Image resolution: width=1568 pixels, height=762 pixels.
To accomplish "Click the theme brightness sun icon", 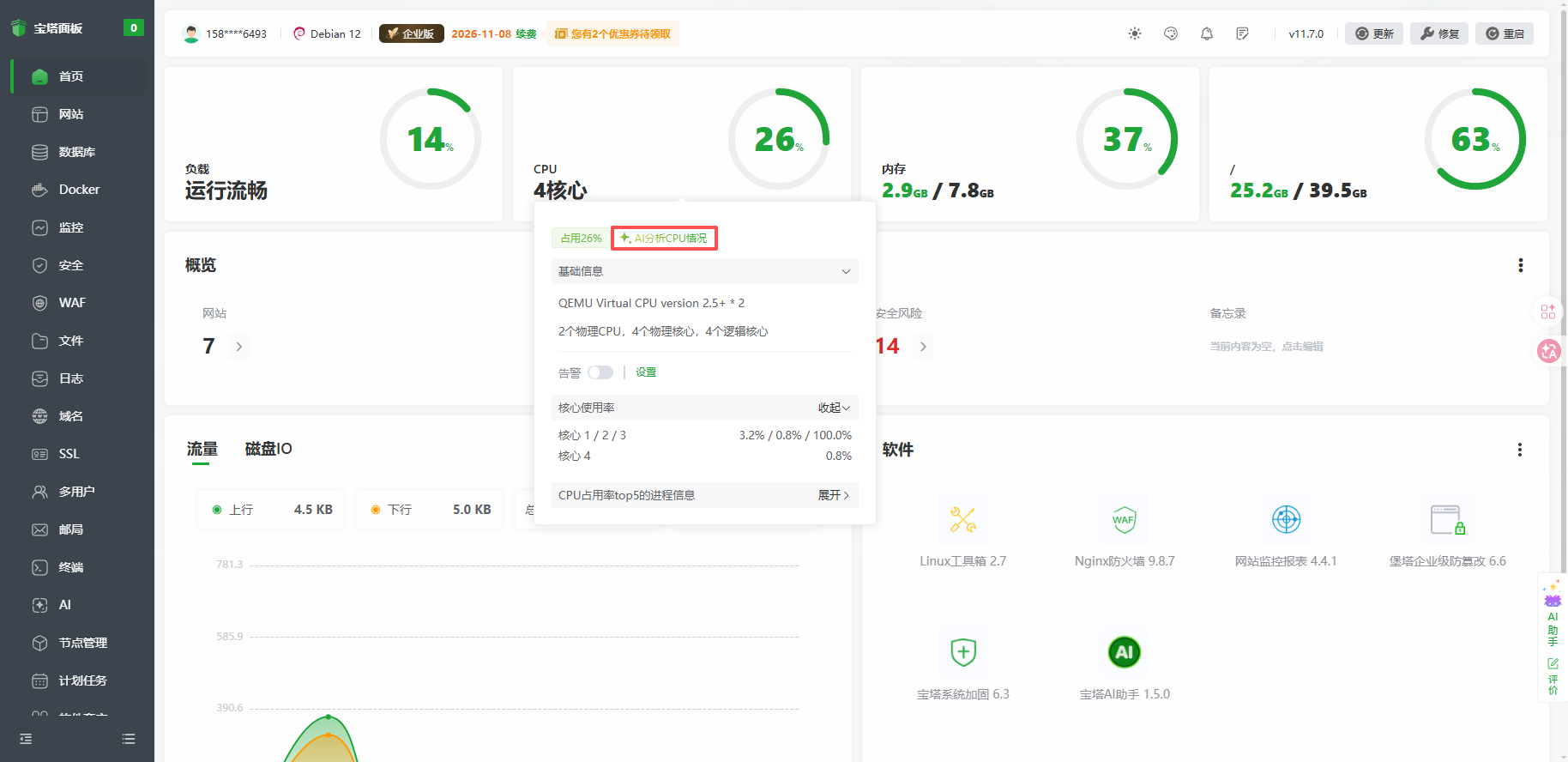I will [x=1135, y=33].
